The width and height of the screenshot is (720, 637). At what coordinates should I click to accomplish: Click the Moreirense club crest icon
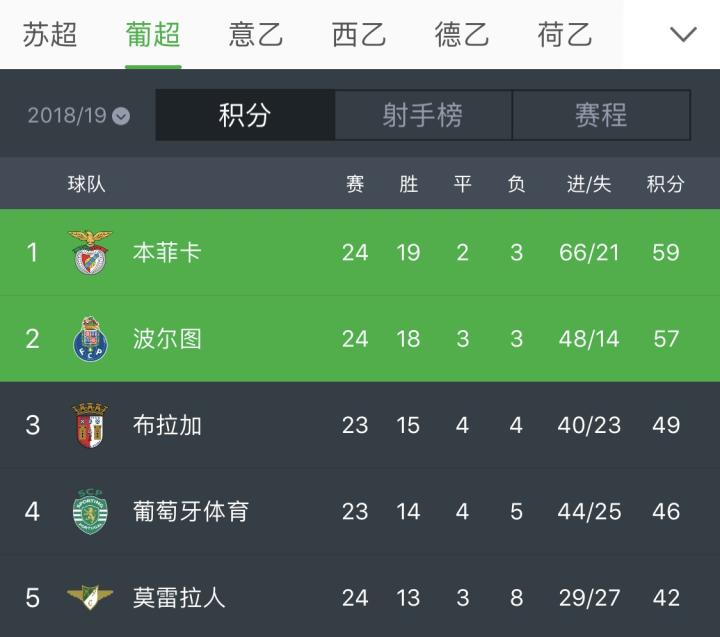(91, 598)
